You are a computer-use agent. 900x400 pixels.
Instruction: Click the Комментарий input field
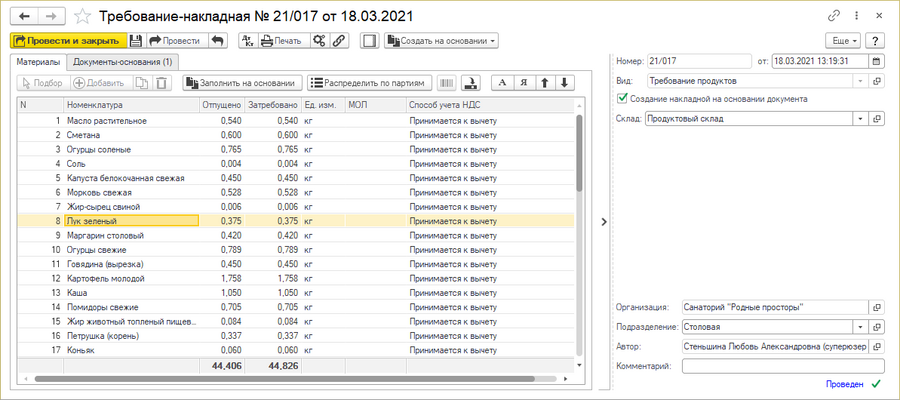(x=782, y=366)
